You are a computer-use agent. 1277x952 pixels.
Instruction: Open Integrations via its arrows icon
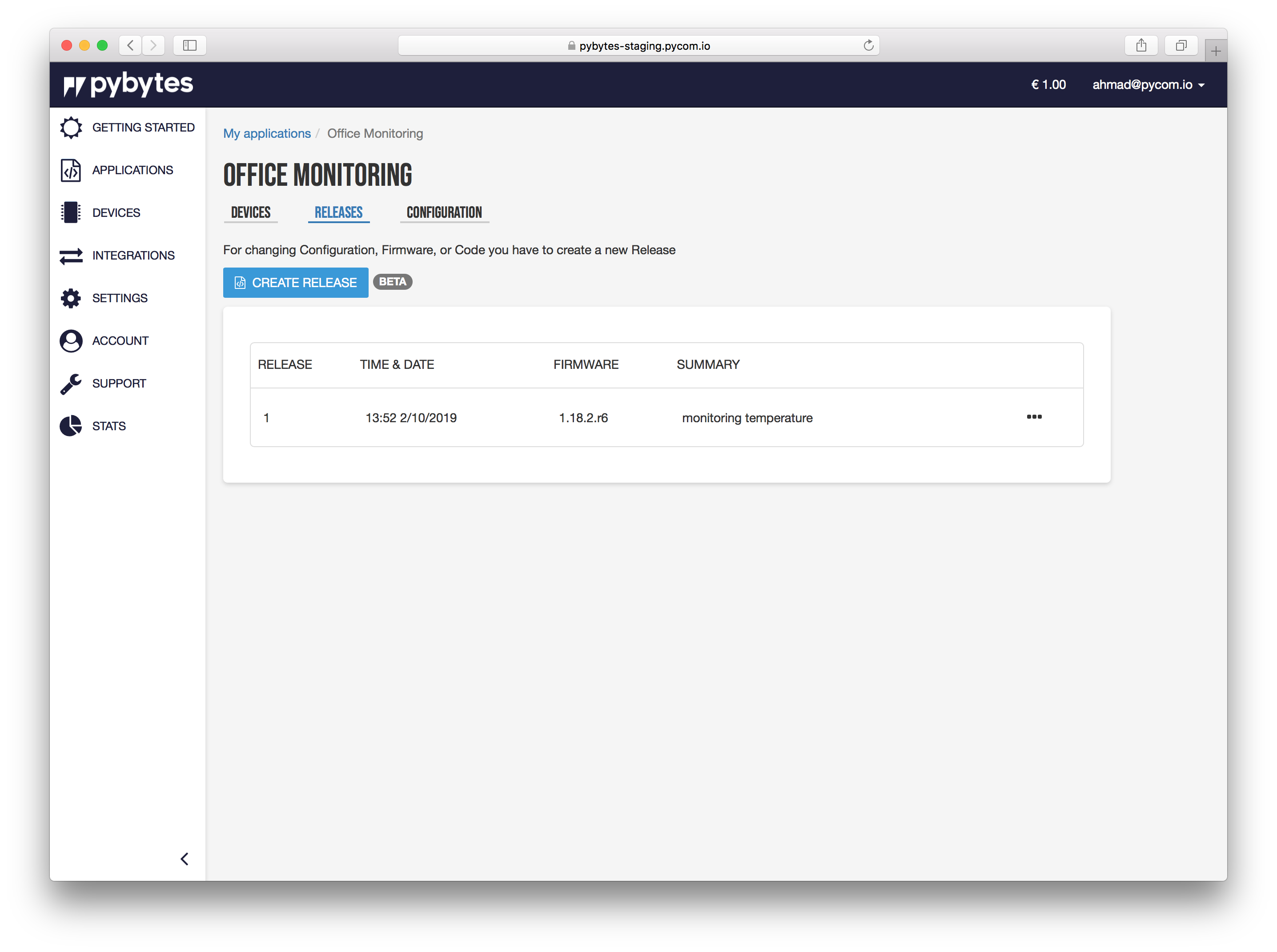tap(71, 255)
